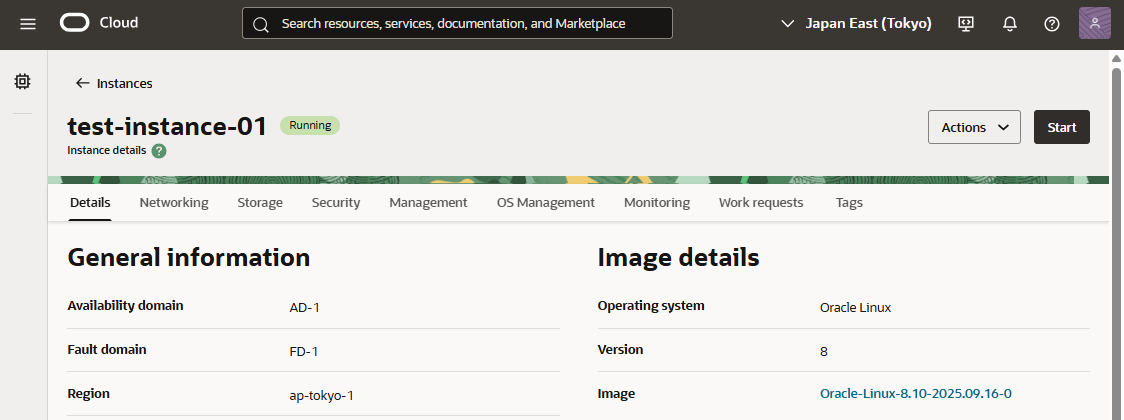
Task: Open the user profile avatar
Action: click(1095, 23)
